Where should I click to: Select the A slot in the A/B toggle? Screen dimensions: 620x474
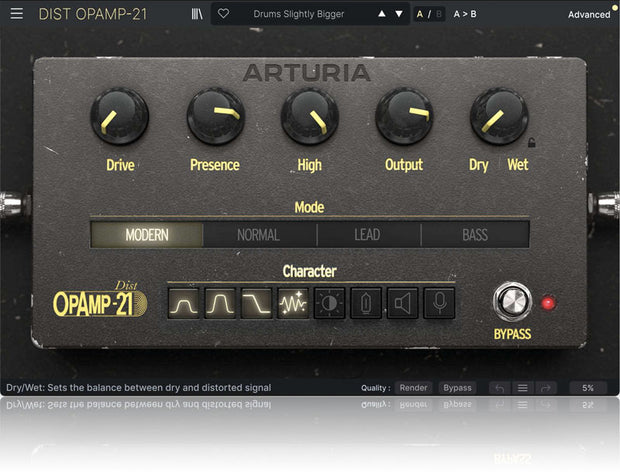coord(420,14)
